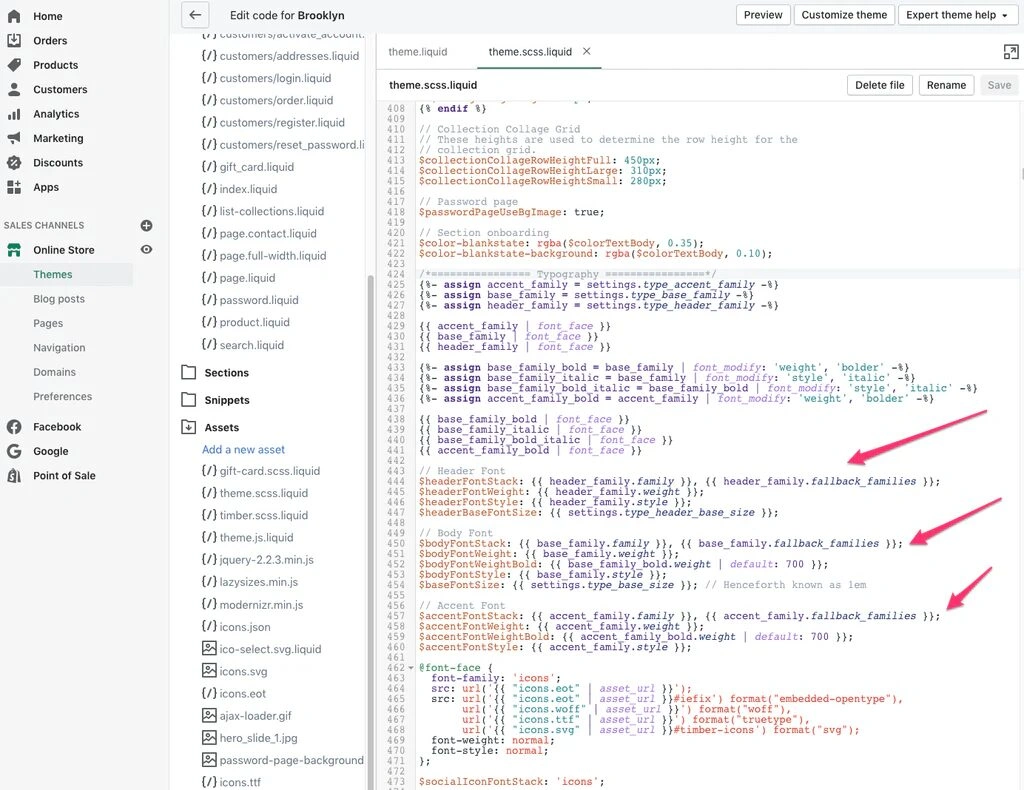Click the Products tag icon
Viewport: 1024px width, 790px height.
[14, 65]
